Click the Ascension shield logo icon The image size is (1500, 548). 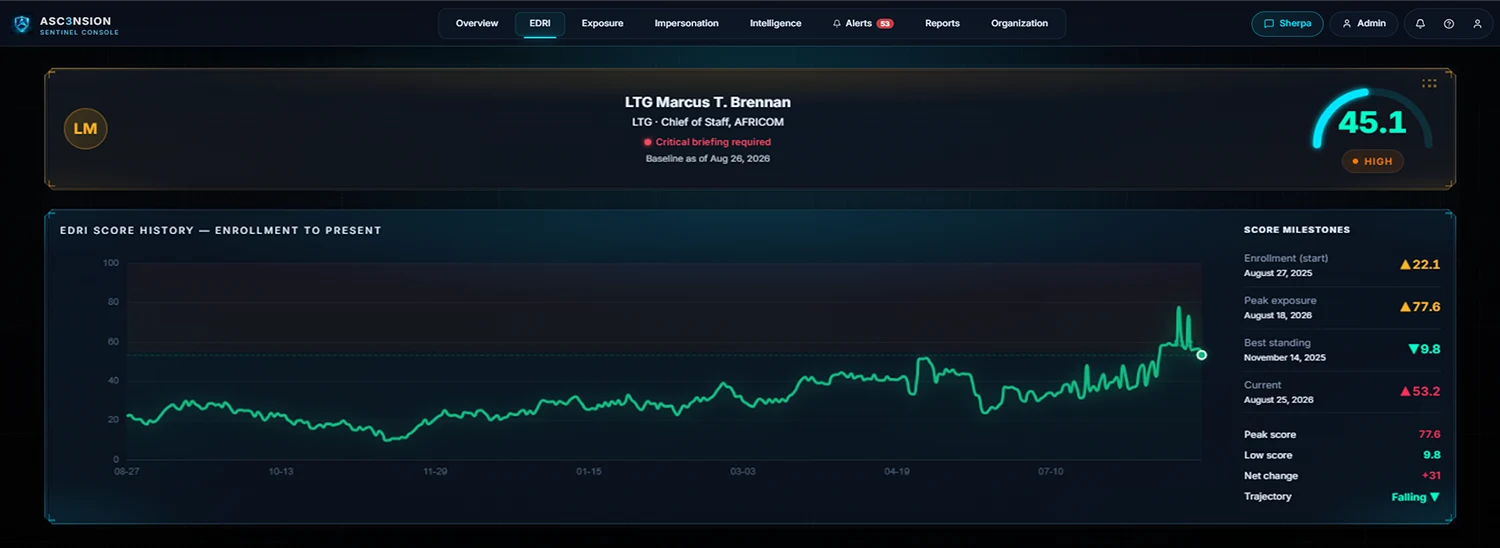21,25
